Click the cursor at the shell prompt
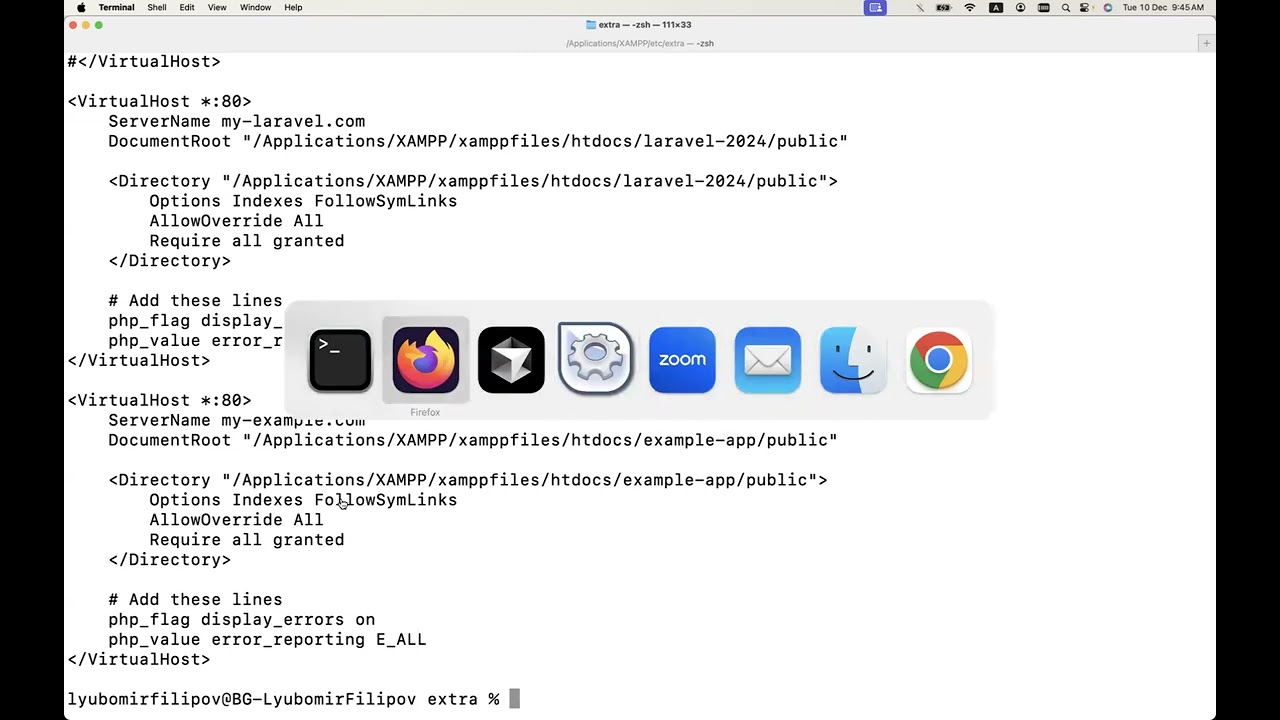This screenshot has height=720, width=1280. pos(514,699)
